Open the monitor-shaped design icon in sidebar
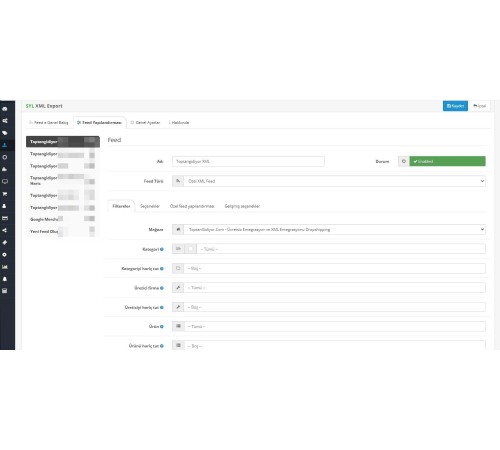The width and height of the screenshot is (500, 450). (x=5, y=182)
